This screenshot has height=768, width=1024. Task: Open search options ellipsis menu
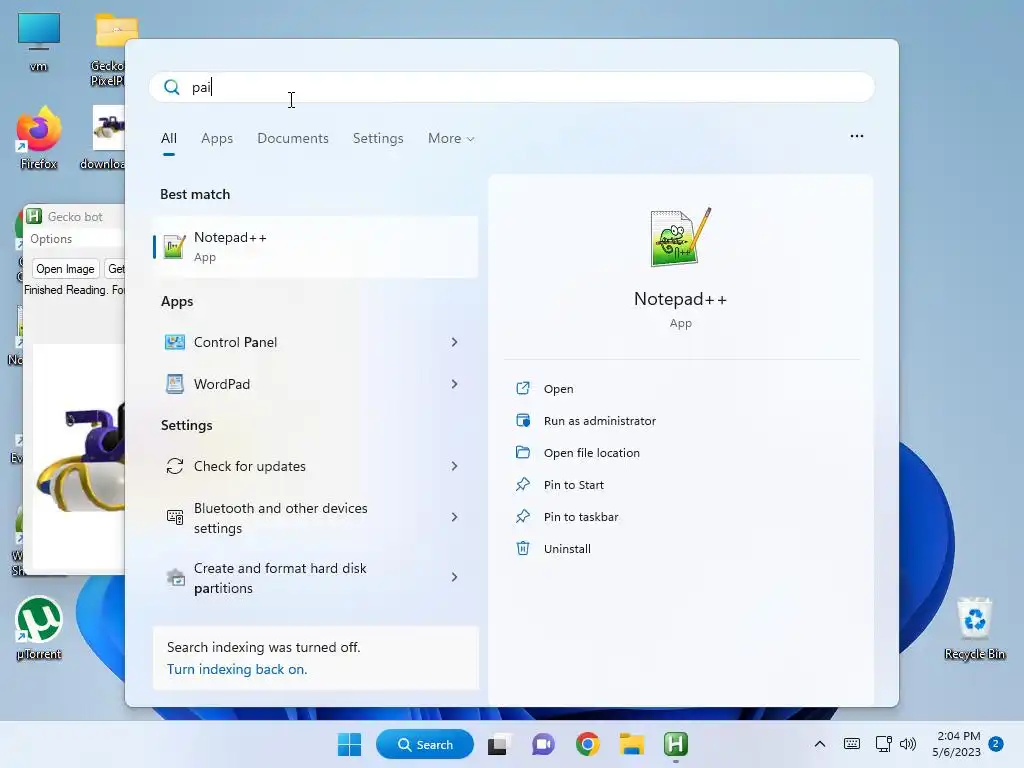[857, 136]
